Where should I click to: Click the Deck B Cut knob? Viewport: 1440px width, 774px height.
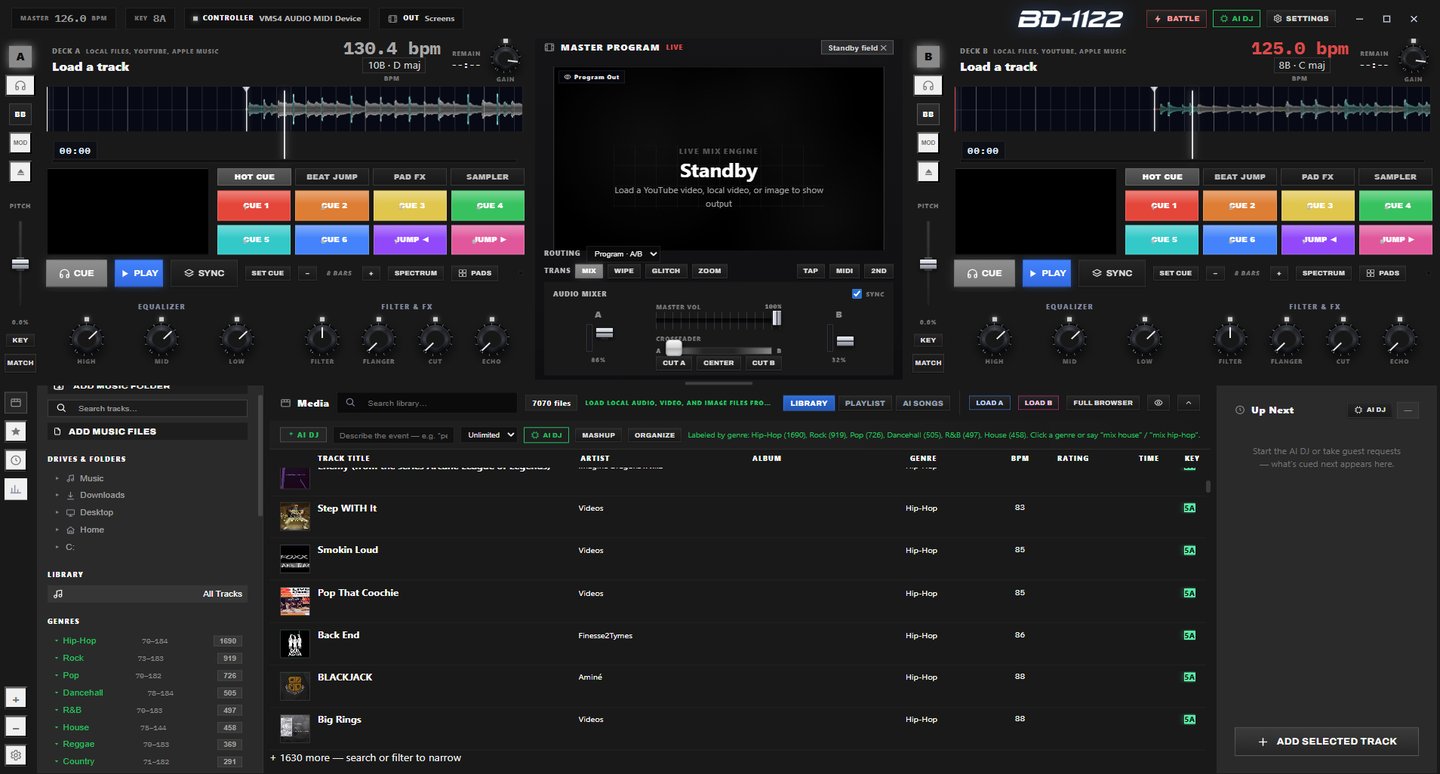[x=1343, y=337]
